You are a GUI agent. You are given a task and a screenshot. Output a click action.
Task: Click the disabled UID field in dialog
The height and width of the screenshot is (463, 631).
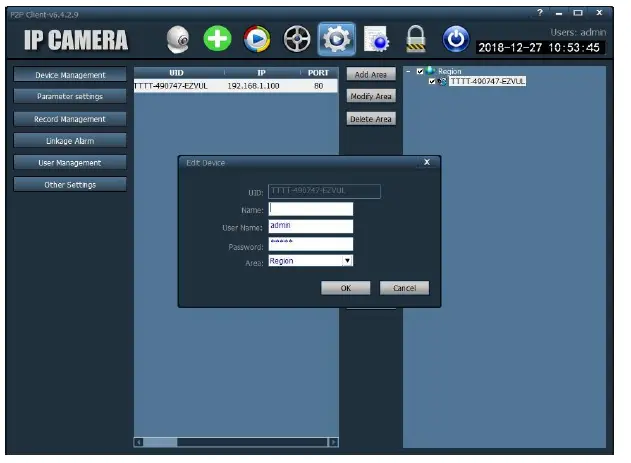324,191
